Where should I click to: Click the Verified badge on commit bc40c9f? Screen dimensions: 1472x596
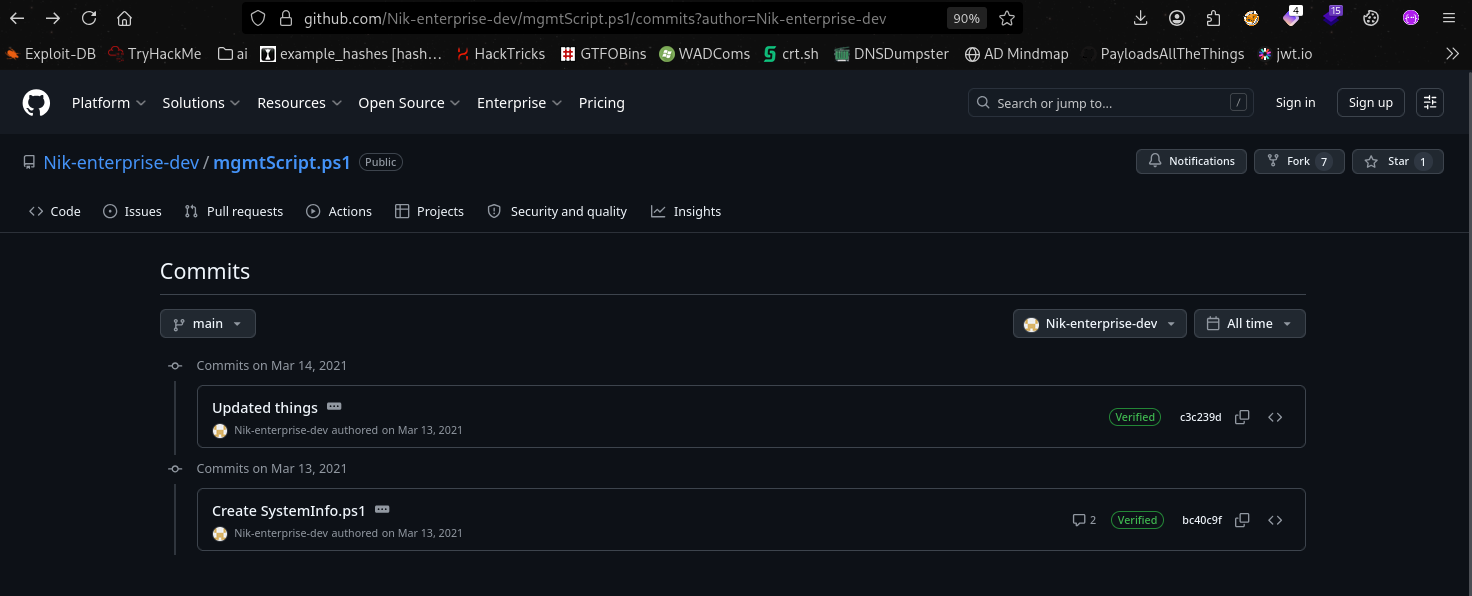click(x=1137, y=520)
